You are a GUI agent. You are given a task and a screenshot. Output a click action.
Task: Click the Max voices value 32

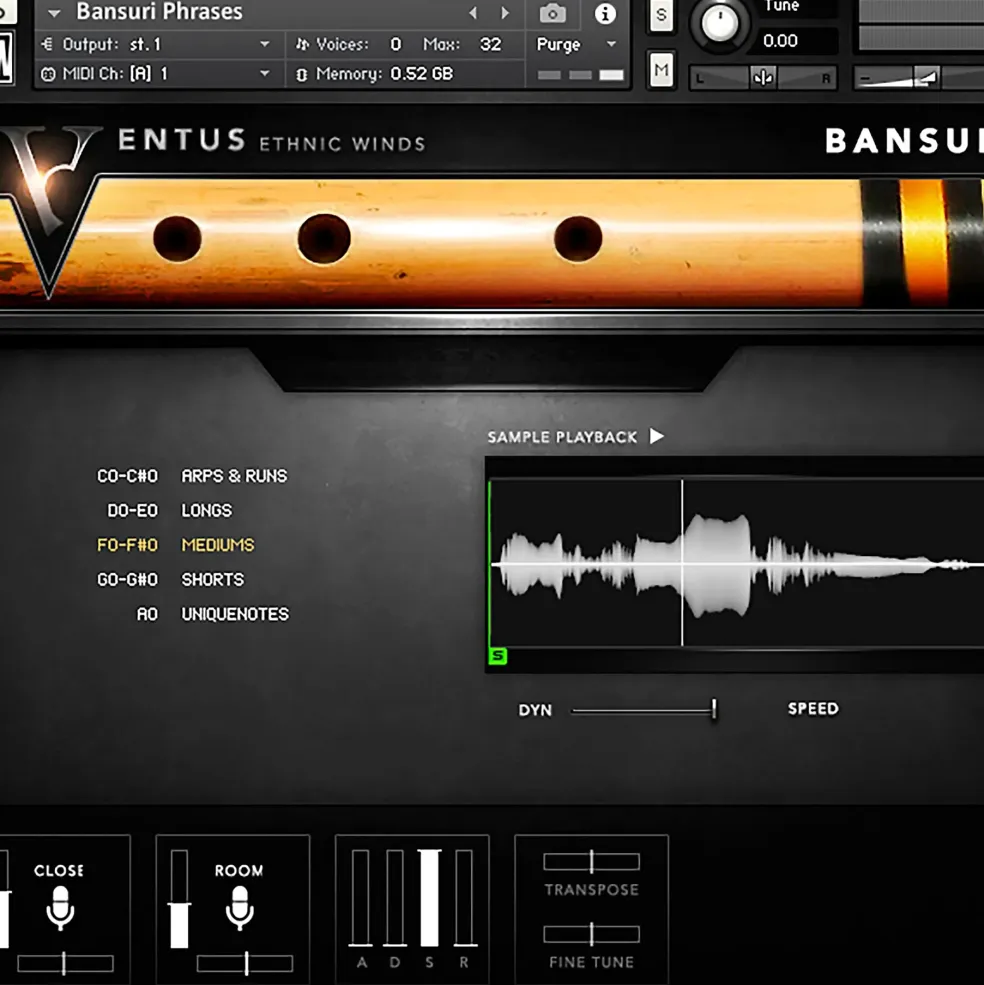coord(491,44)
